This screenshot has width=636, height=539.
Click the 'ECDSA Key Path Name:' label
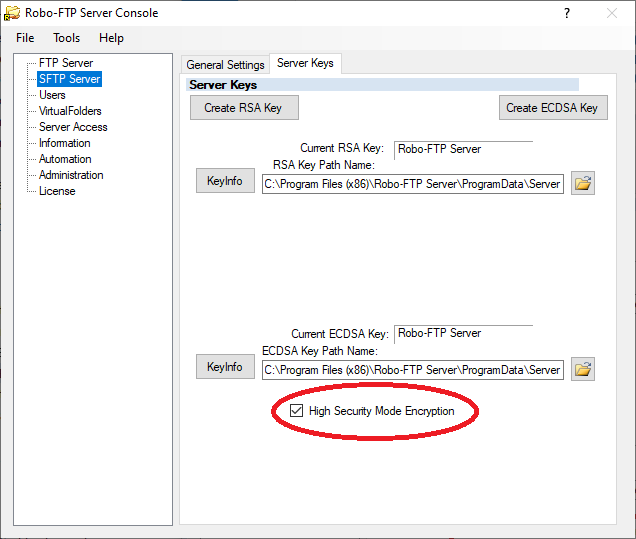(320, 351)
